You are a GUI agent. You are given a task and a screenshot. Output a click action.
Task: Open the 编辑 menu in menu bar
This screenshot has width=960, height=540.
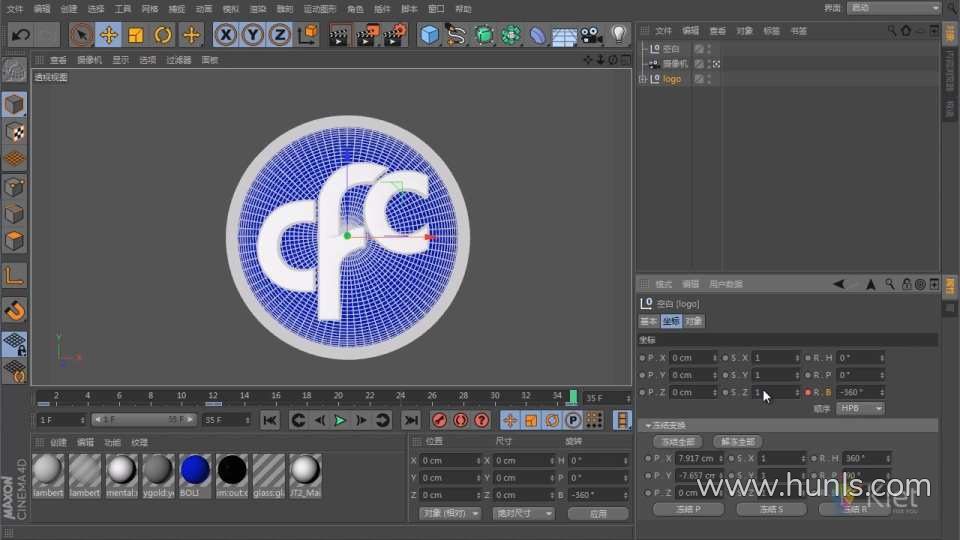pos(42,9)
